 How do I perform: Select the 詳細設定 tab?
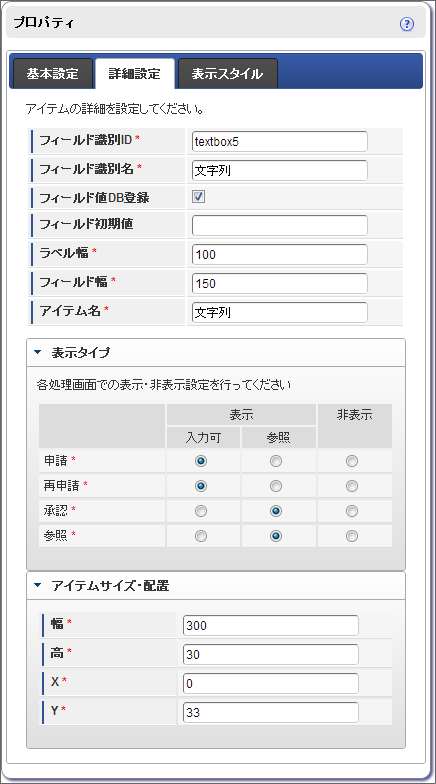(135, 74)
